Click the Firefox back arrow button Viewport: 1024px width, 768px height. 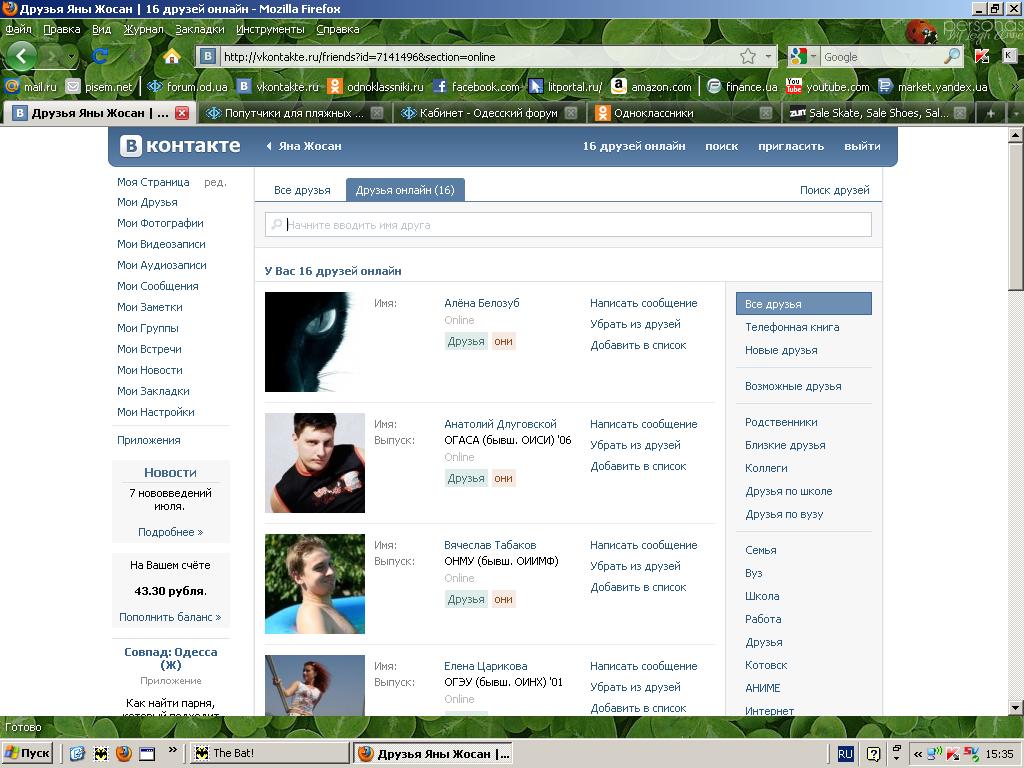[x=22, y=56]
